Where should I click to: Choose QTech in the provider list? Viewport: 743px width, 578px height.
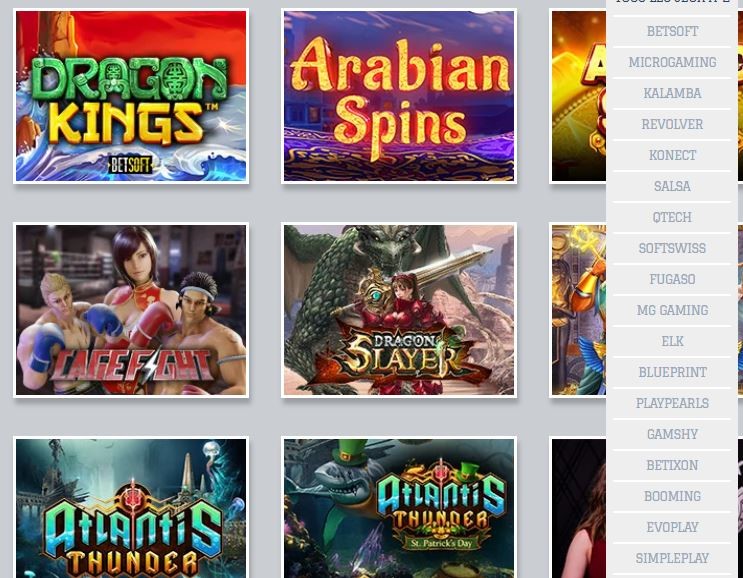pyautogui.click(x=672, y=217)
